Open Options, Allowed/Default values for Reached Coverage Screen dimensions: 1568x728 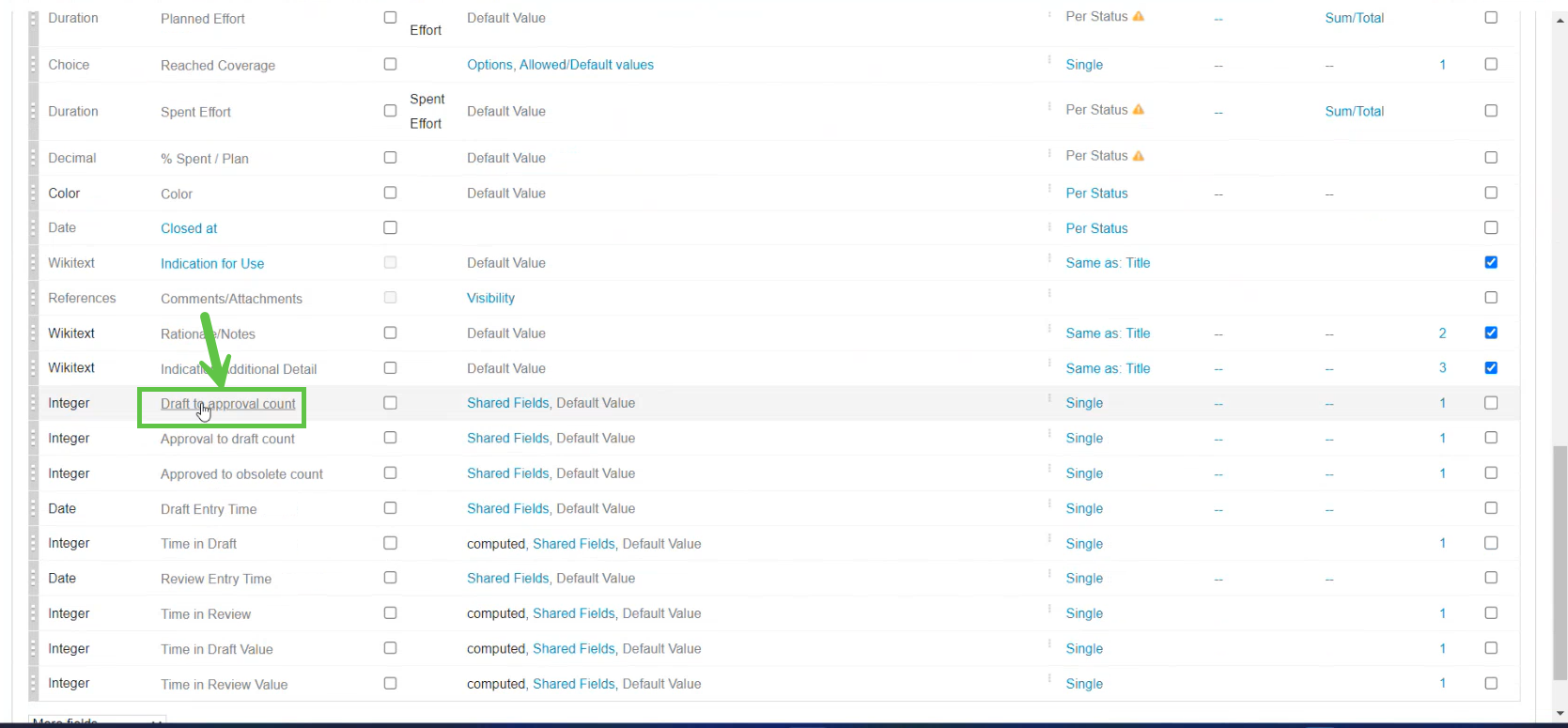pyautogui.click(x=560, y=65)
